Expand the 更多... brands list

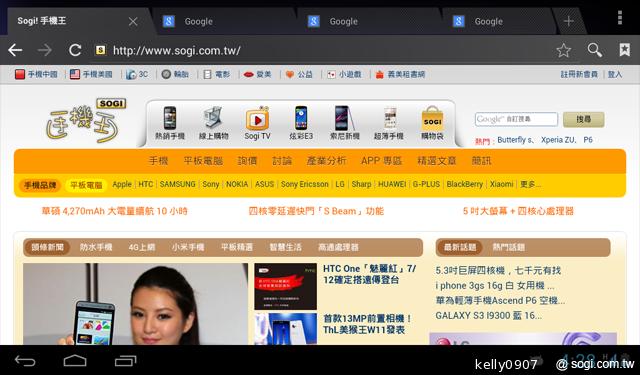point(530,184)
